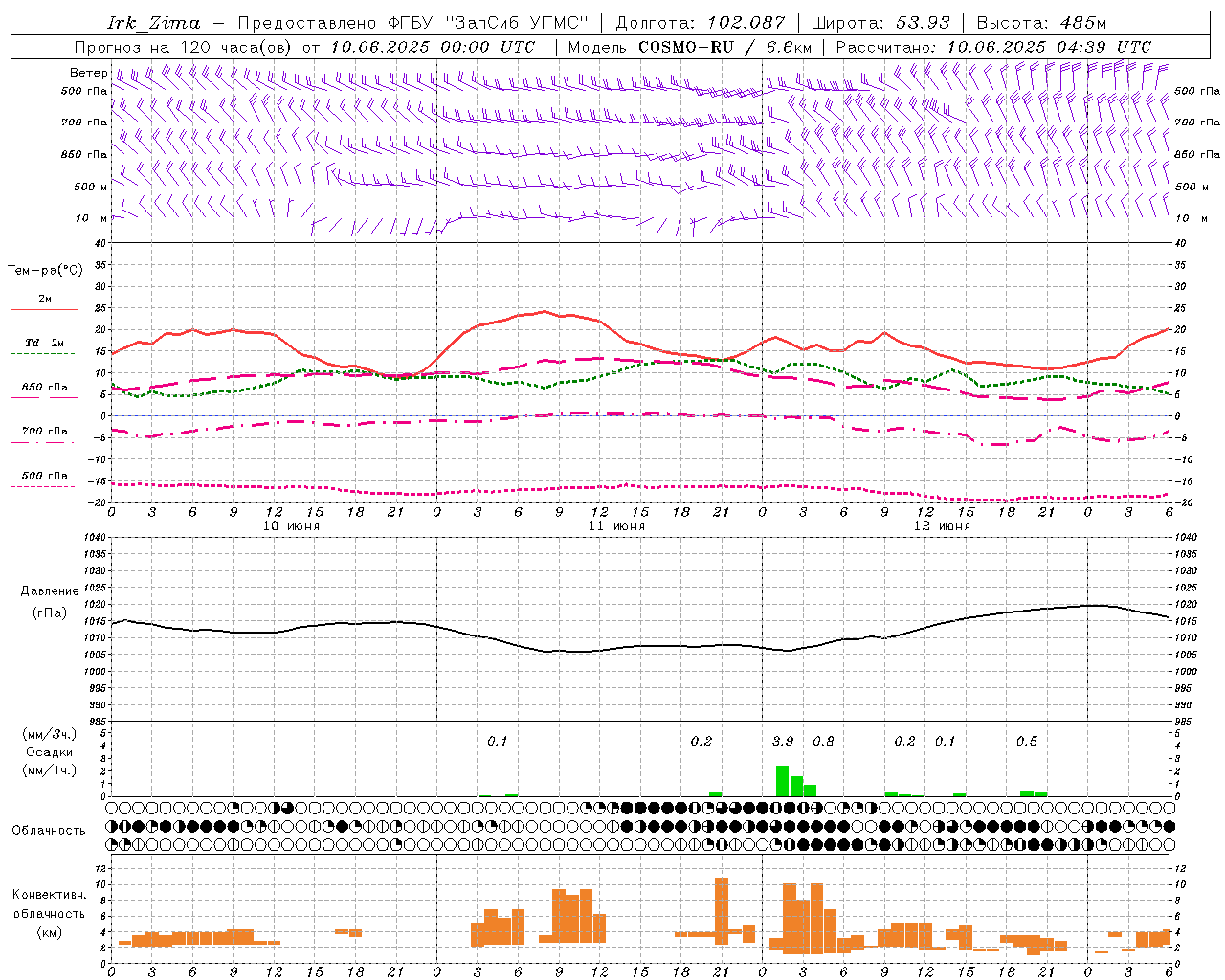This screenshot has width=1225, height=980.
Task: Click the (мм/3ч.) precipitation unit label
Action: (49, 734)
